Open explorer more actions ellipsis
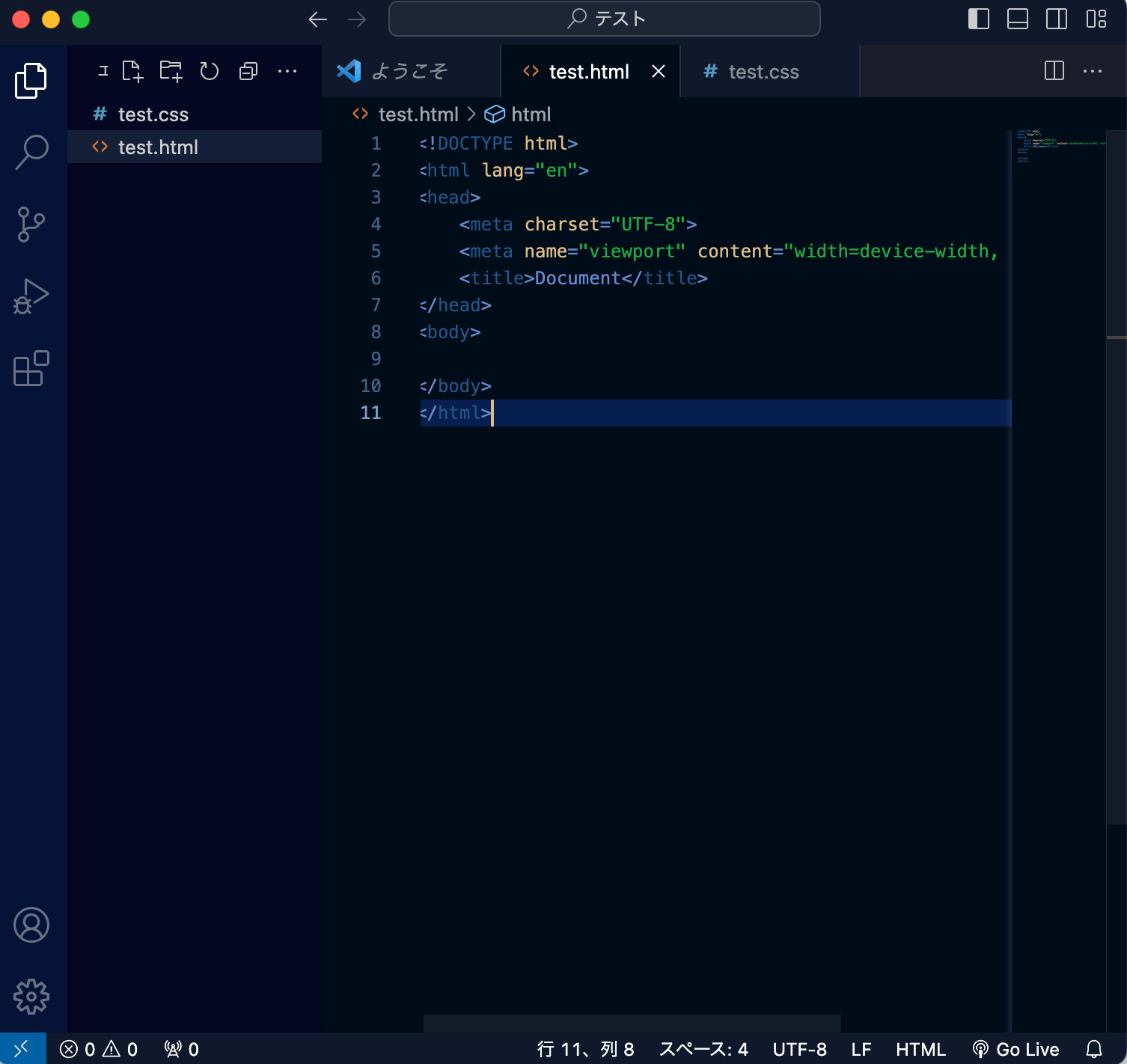 point(287,71)
